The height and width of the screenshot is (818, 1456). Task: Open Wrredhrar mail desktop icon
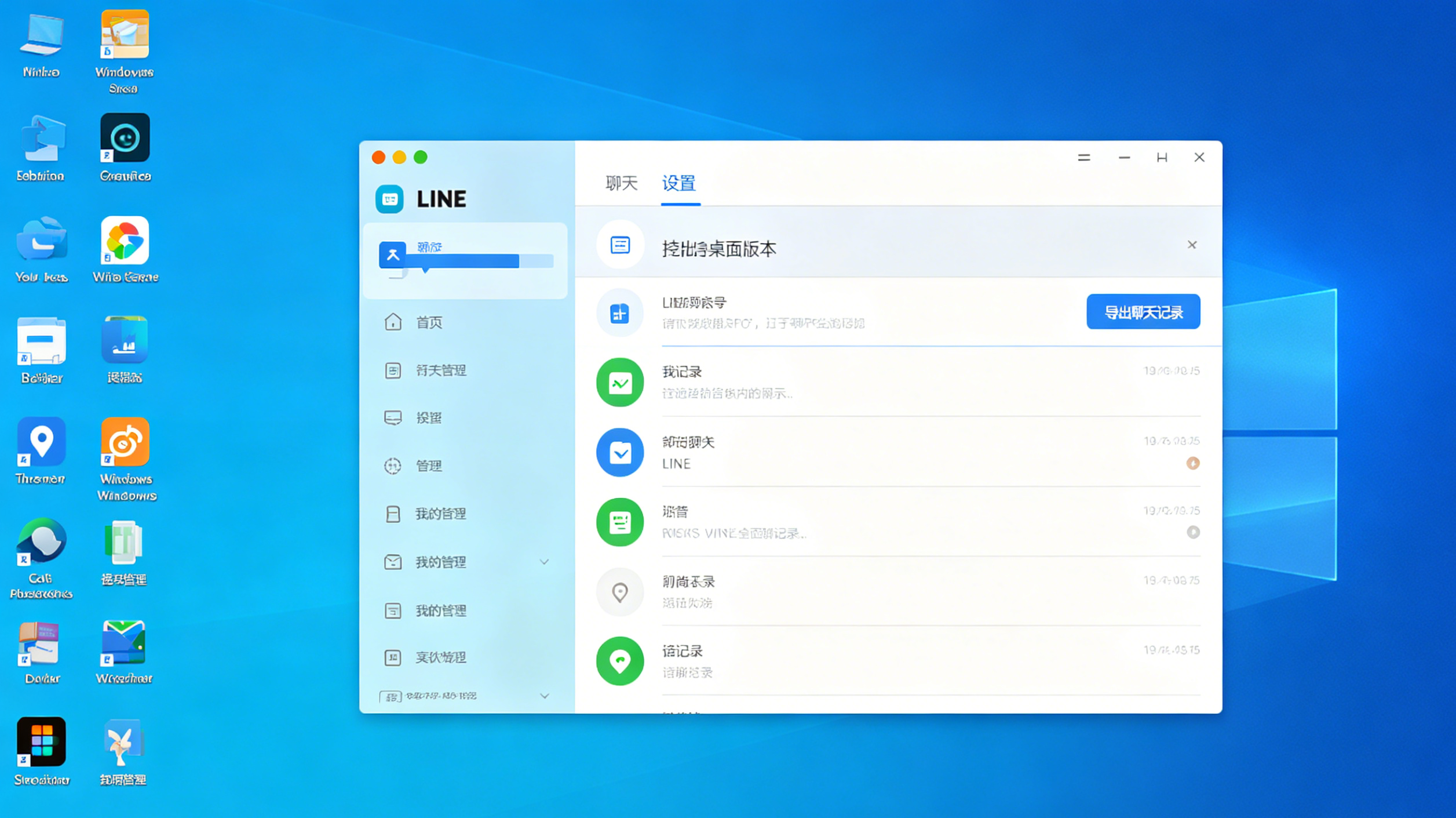pos(123,642)
